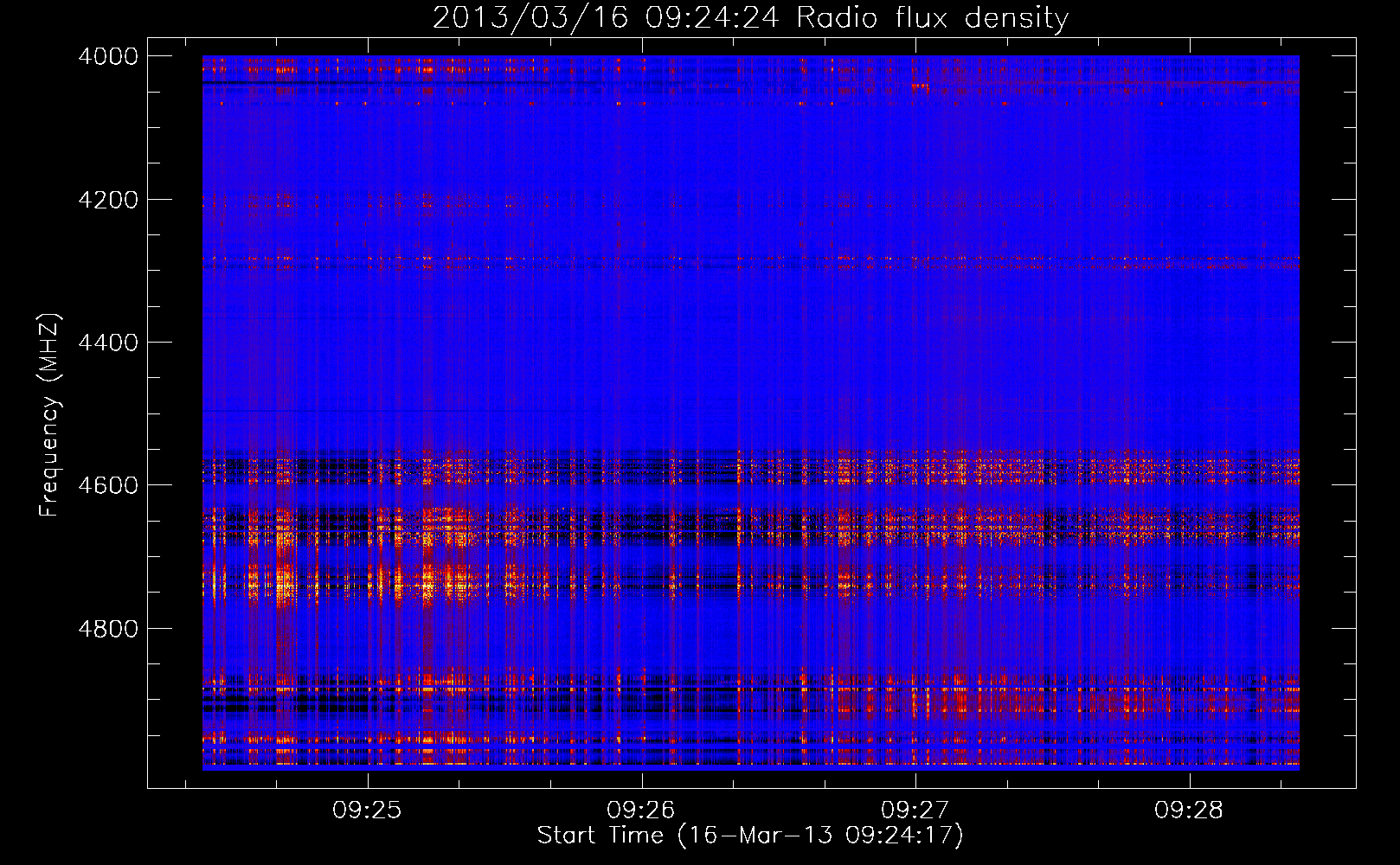Image resolution: width=1400 pixels, height=865 pixels.
Task: Select the 4400 frequency tick label
Action: tap(108, 343)
